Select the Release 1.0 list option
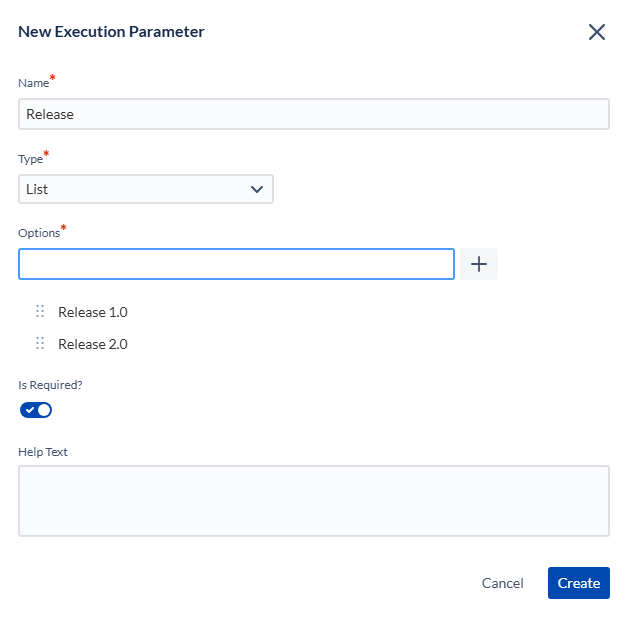Viewport: 629px width, 620px height. [93, 312]
